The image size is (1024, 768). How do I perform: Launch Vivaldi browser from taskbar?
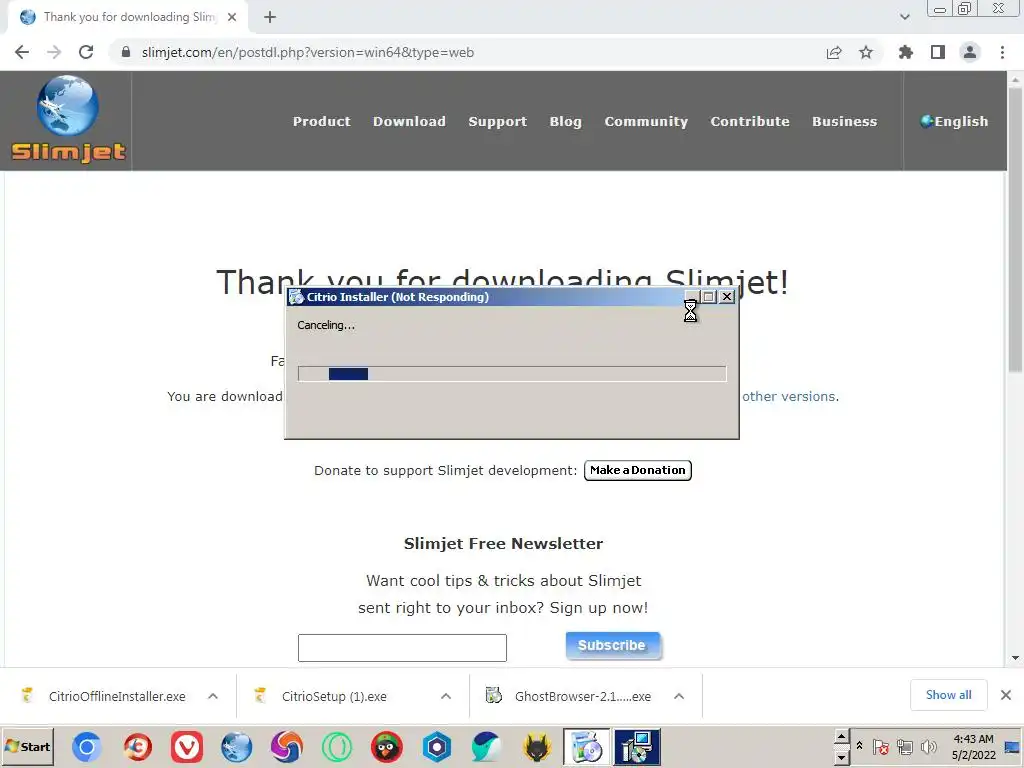(x=187, y=747)
